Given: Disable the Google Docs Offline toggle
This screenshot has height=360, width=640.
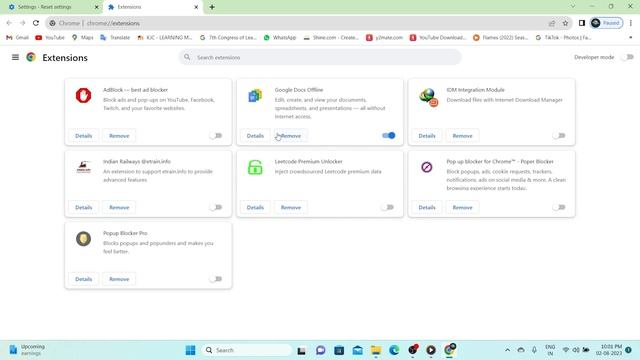Looking at the screenshot, I should (x=388, y=136).
